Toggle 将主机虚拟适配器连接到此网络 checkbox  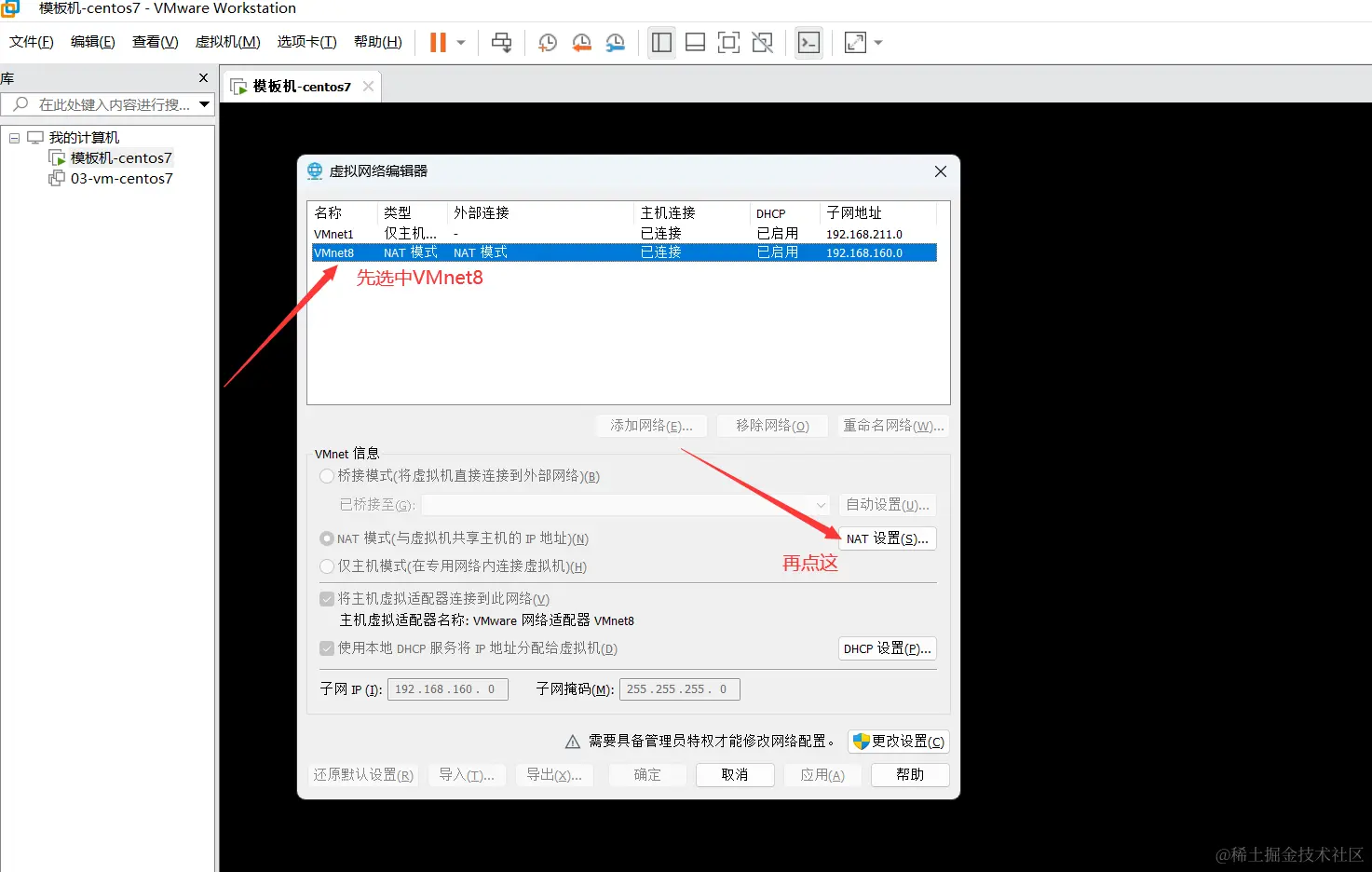pos(327,599)
